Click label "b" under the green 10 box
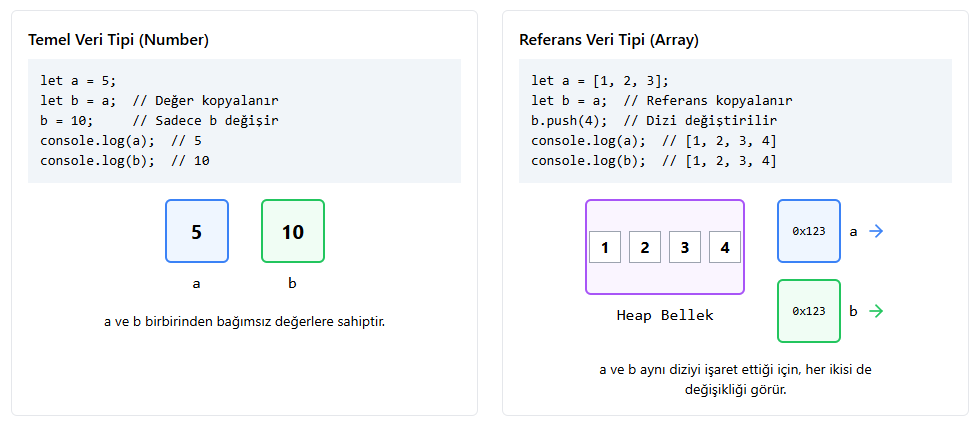The width and height of the screenshot is (978, 424). click(293, 283)
